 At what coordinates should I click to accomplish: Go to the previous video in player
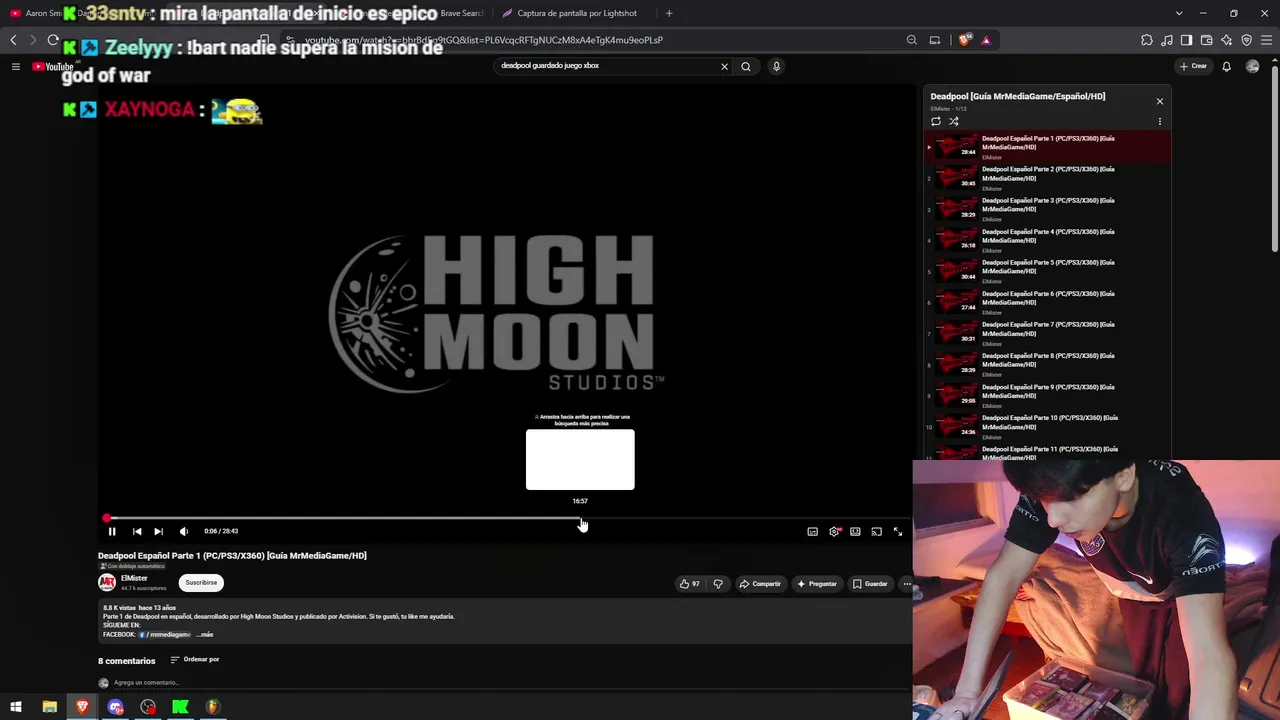point(137,532)
